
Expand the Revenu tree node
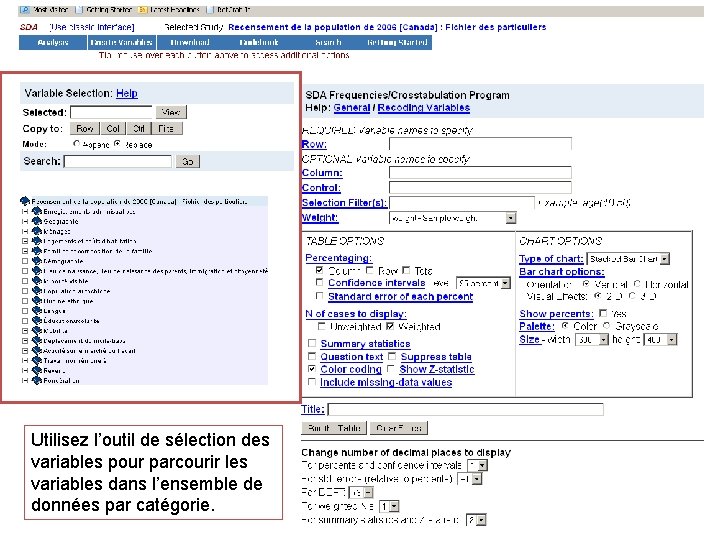coord(25,371)
